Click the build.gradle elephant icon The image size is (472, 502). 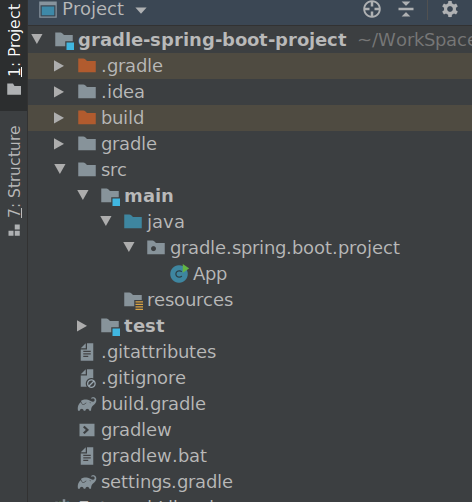(x=87, y=404)
